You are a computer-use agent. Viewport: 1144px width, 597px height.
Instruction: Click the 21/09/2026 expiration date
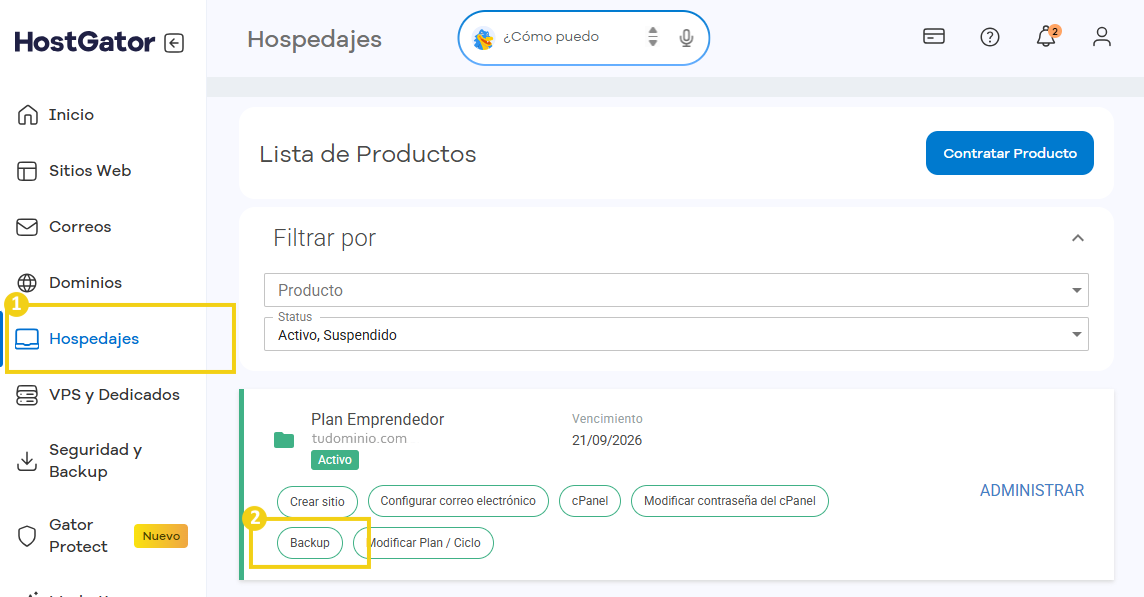(607, 440)
